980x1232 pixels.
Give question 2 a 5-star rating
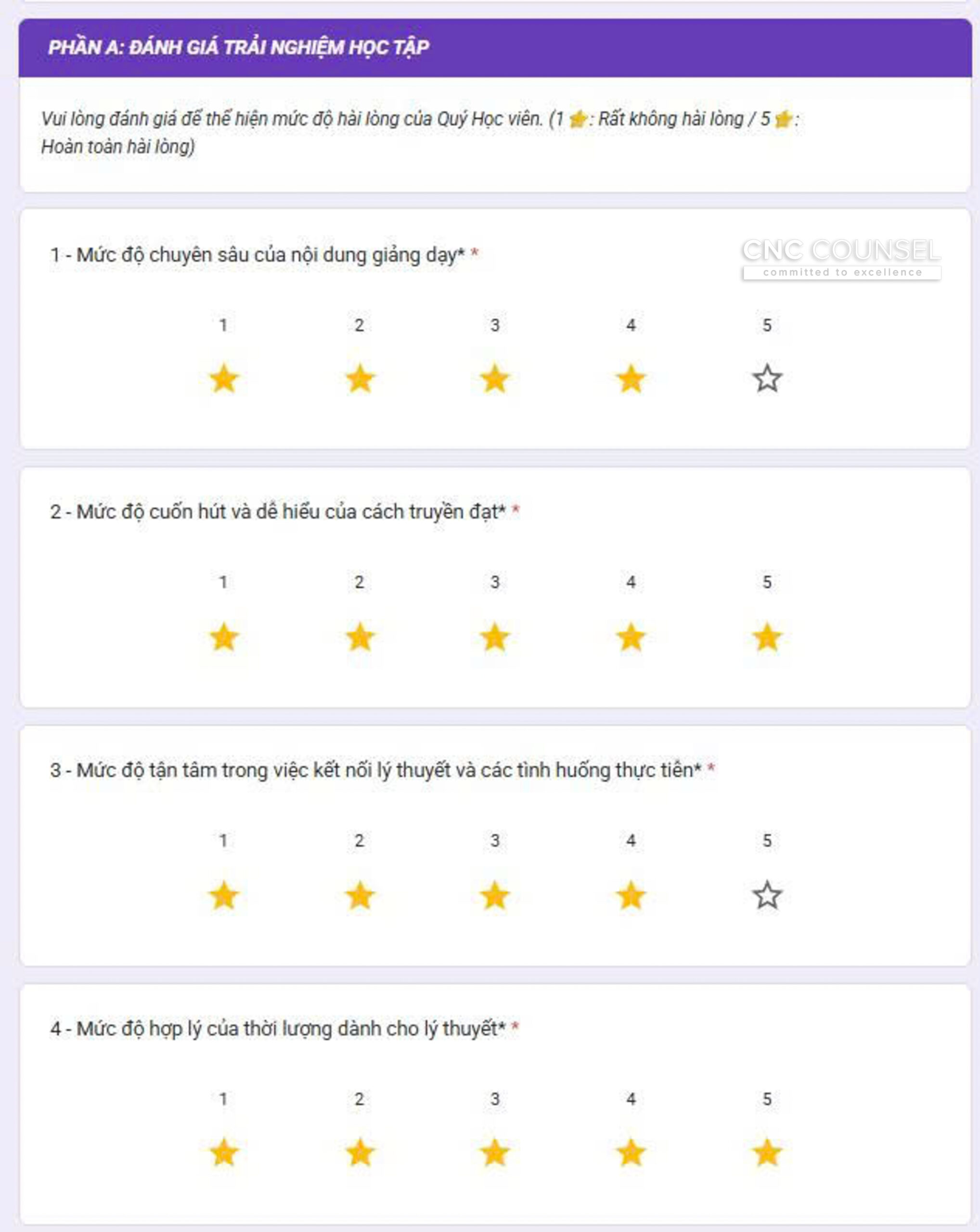click(767, 637)
